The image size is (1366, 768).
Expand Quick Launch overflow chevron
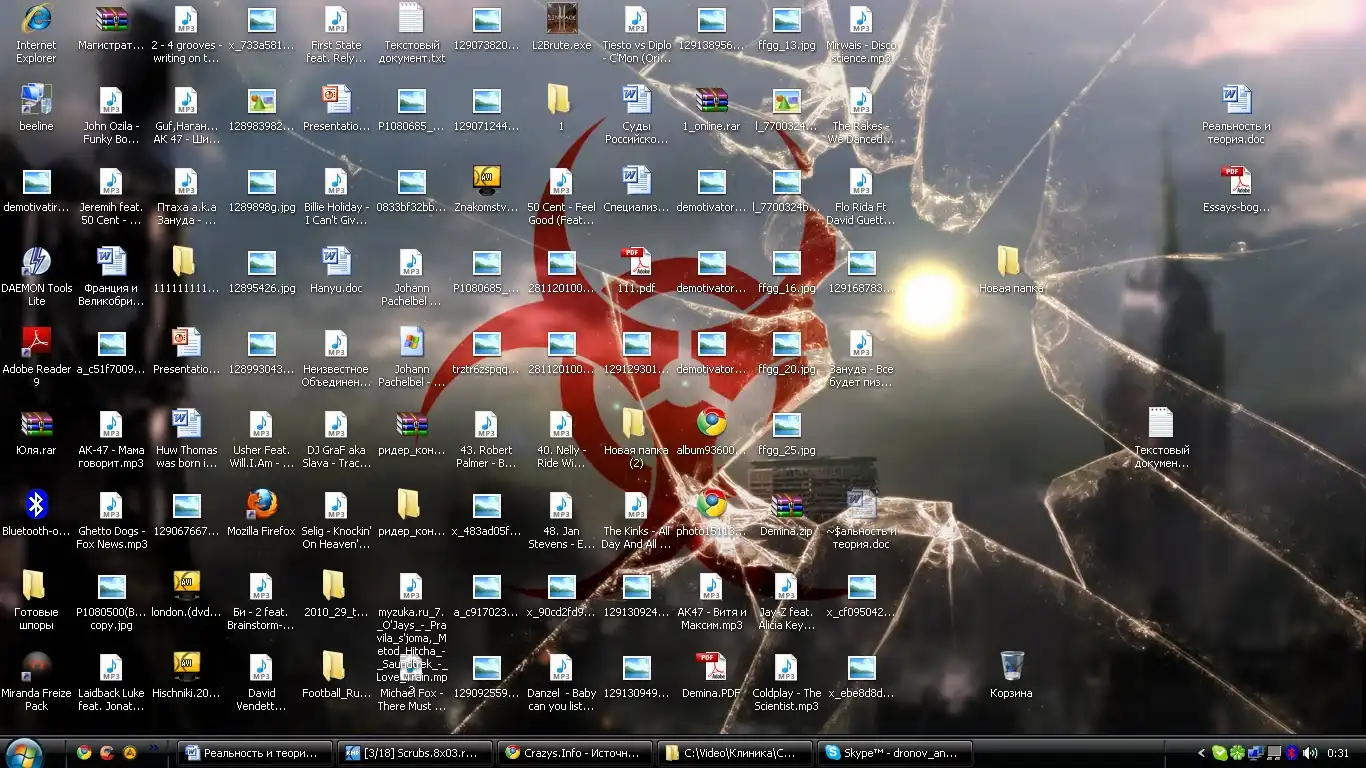154,748
